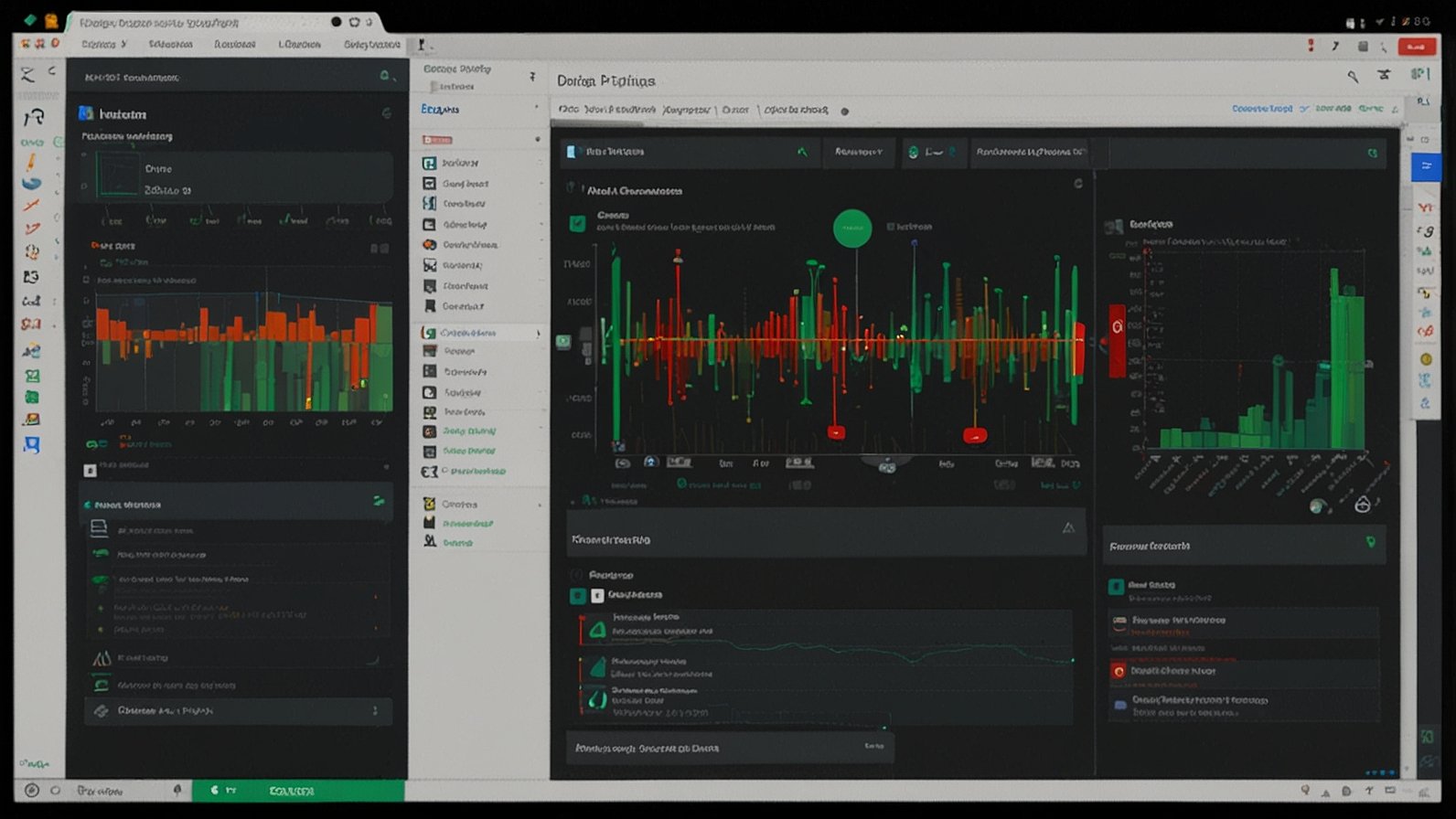Click the red button in the top toolbar

pyautogui.click(x=1416, y=47)
